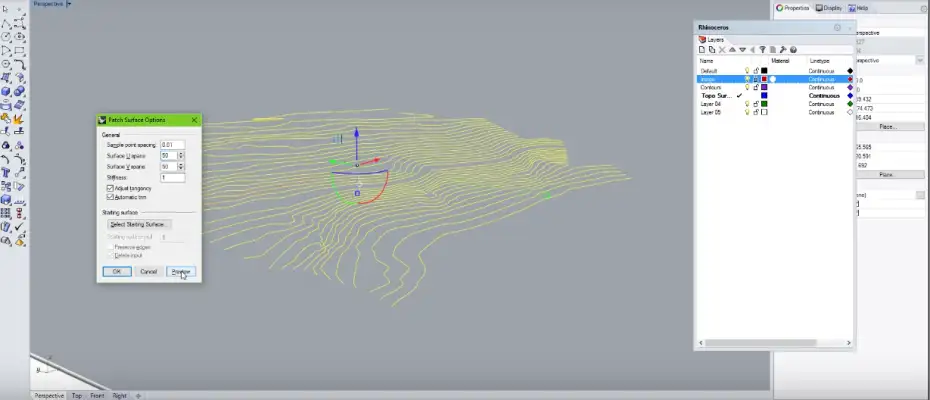Open Topo Surface layer blue color swatch
Viewport: 930px width, 400px height.
click(765, 96)
